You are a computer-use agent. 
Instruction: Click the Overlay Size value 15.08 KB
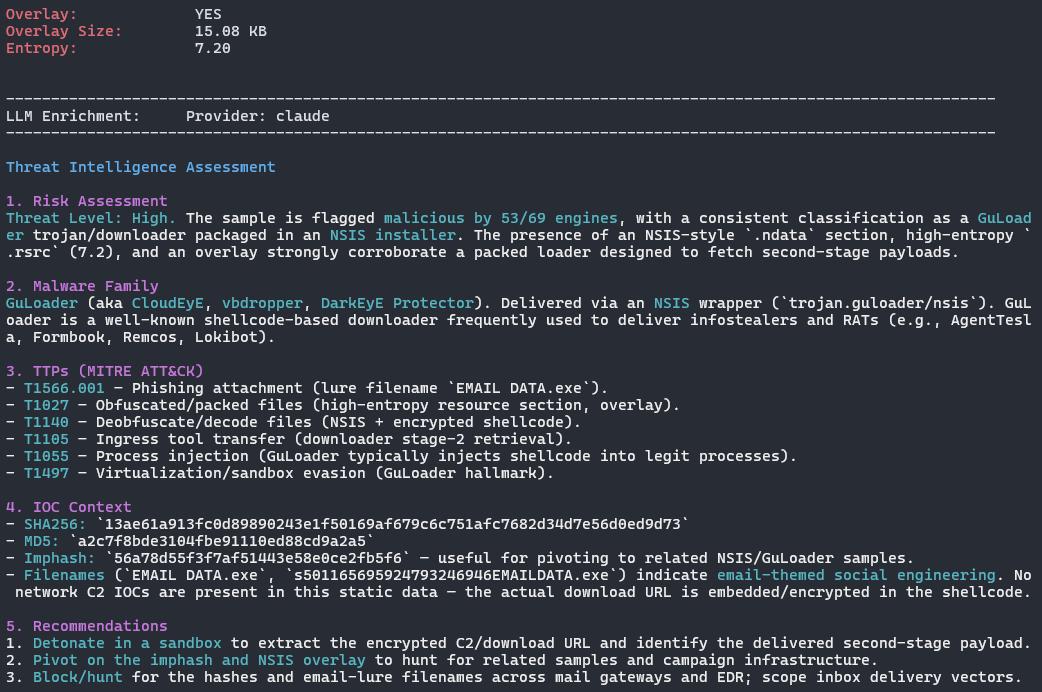[230, 31]
